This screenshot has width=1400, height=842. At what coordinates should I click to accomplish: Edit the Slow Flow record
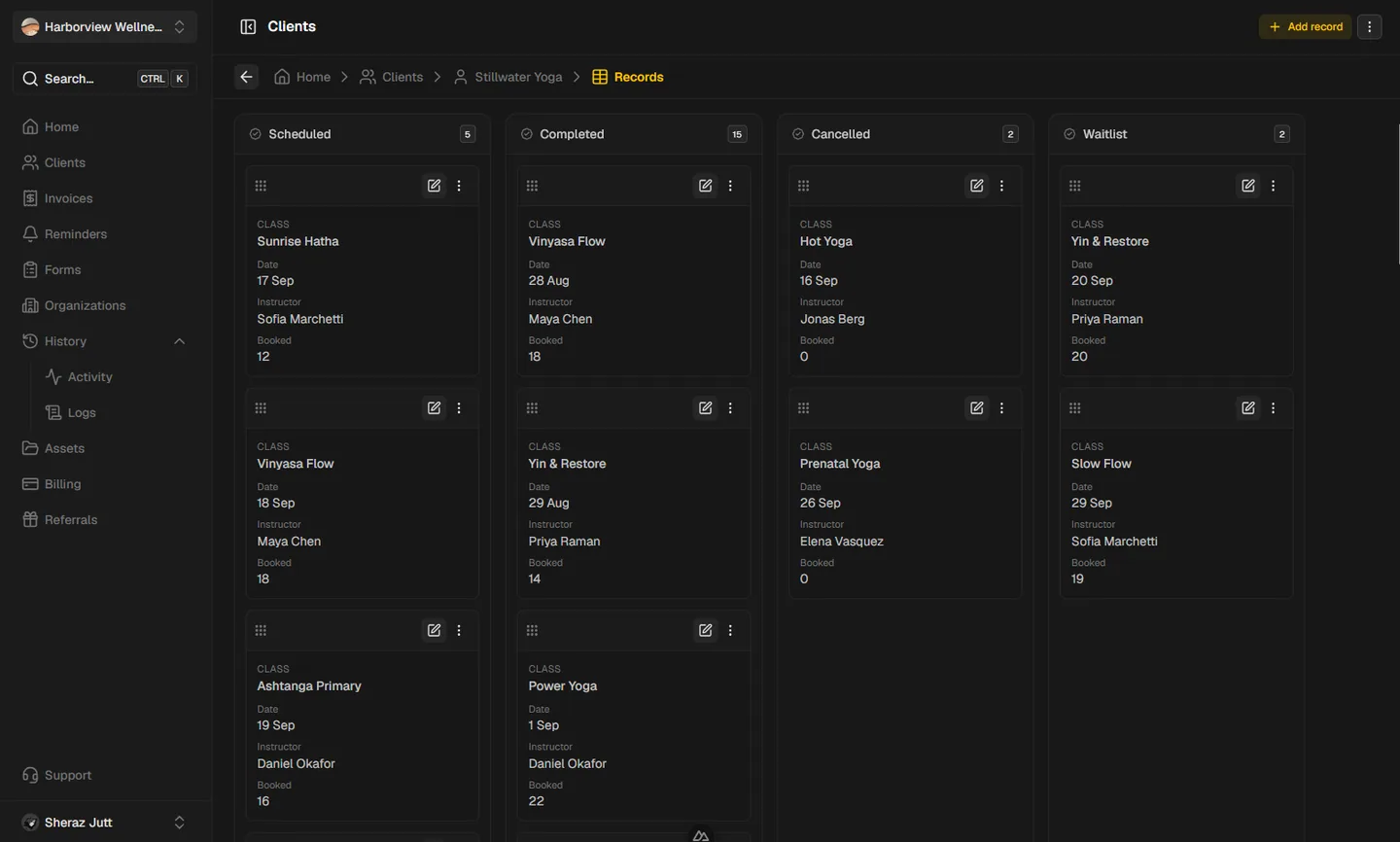click(1248, 408)
